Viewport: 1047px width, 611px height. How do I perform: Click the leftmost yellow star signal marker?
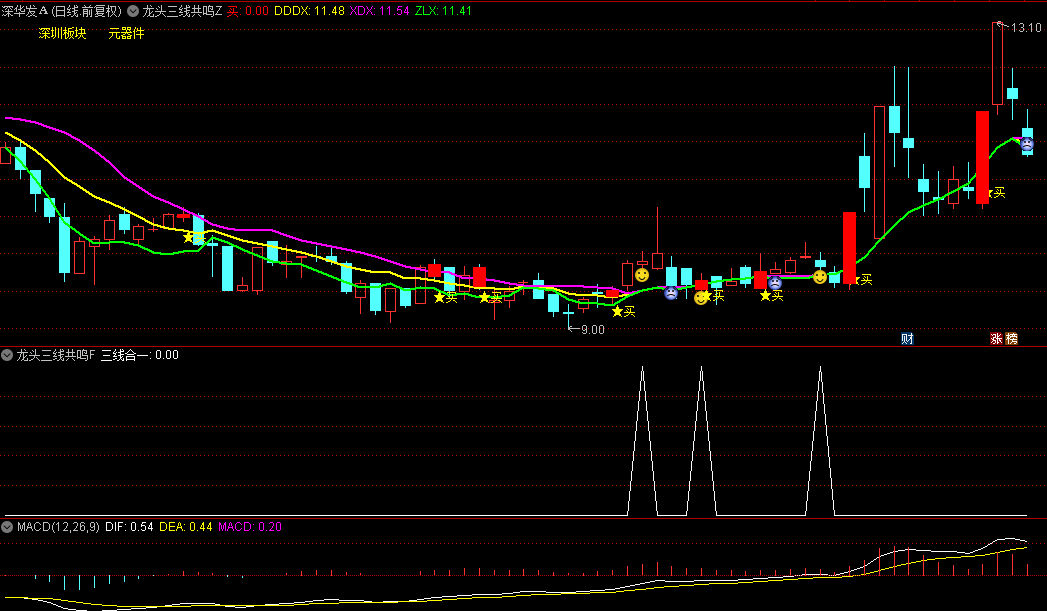188,237
